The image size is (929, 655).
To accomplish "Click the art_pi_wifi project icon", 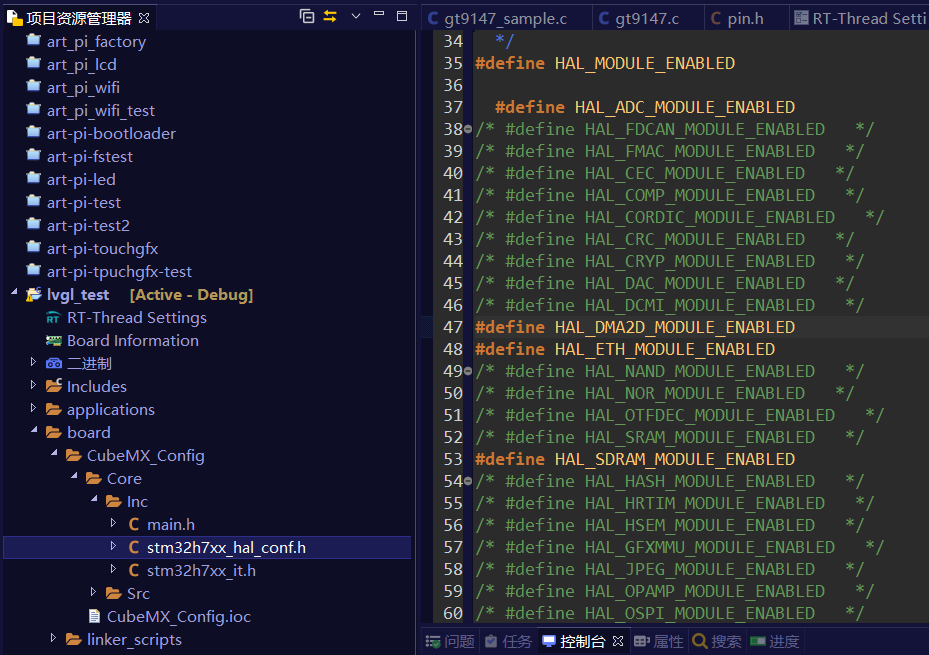I will pyautogui.click(x=34, y=86).
